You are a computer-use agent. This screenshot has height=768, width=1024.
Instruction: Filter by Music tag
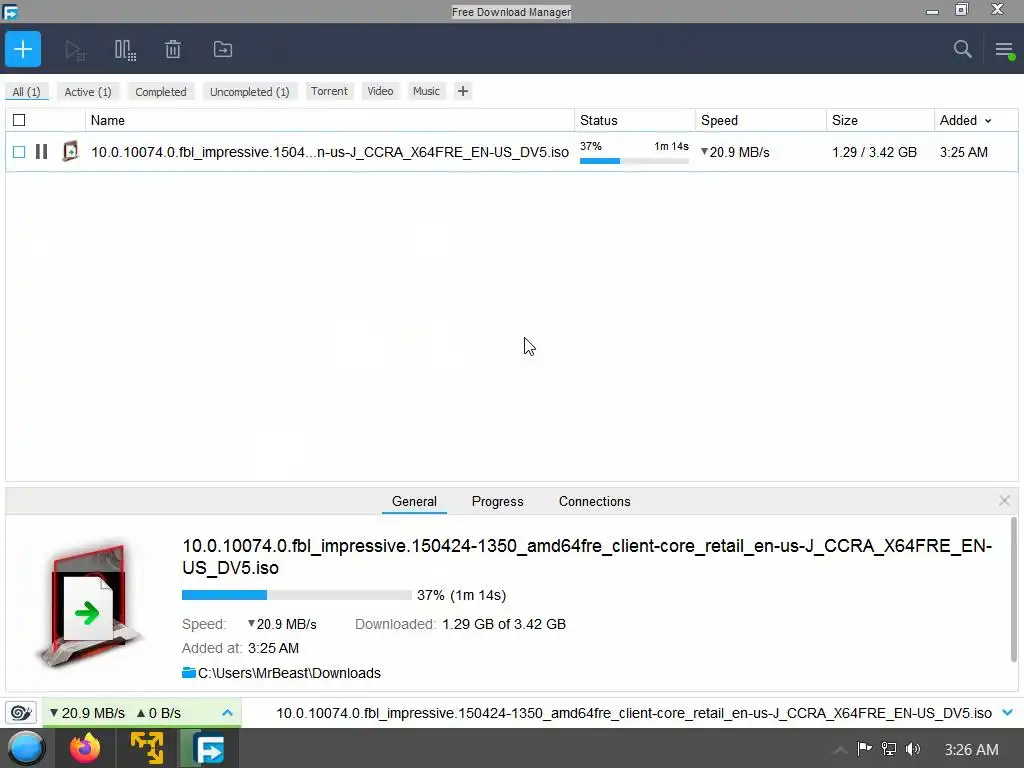(426, 91)
